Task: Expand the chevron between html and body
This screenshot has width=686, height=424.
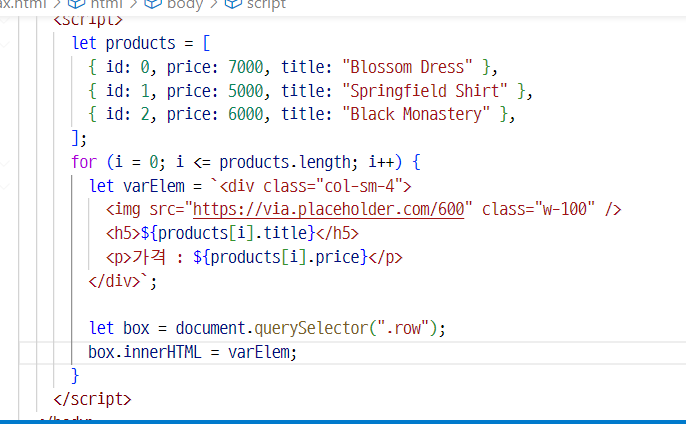Action: (135, 4)
